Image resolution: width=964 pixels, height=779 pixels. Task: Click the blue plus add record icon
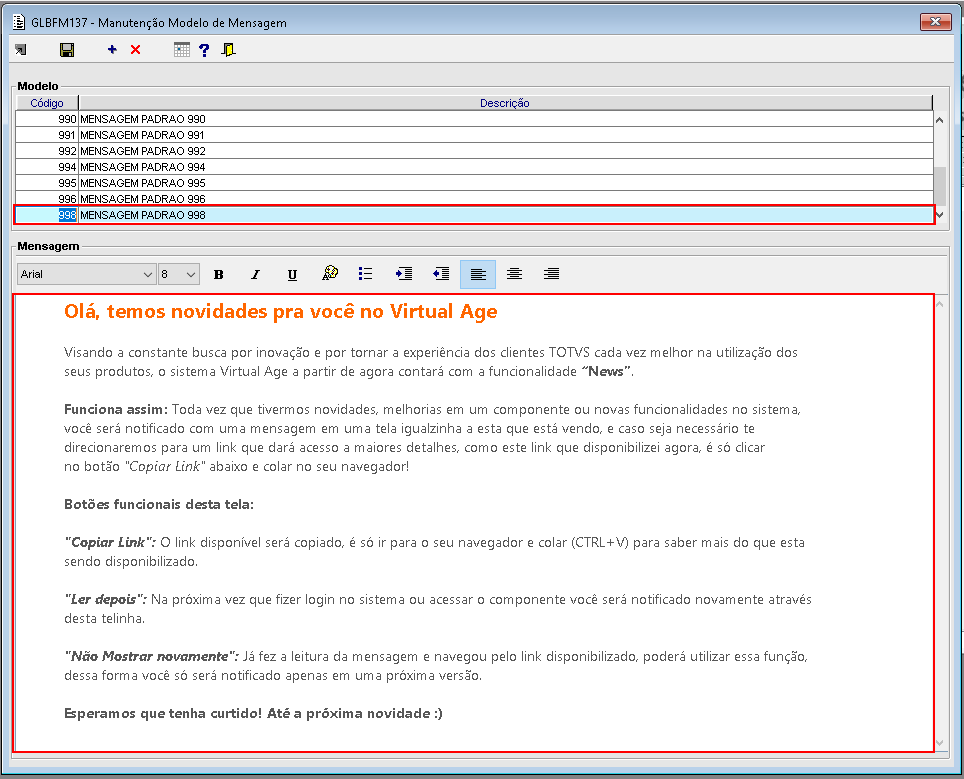pos(112,50)
